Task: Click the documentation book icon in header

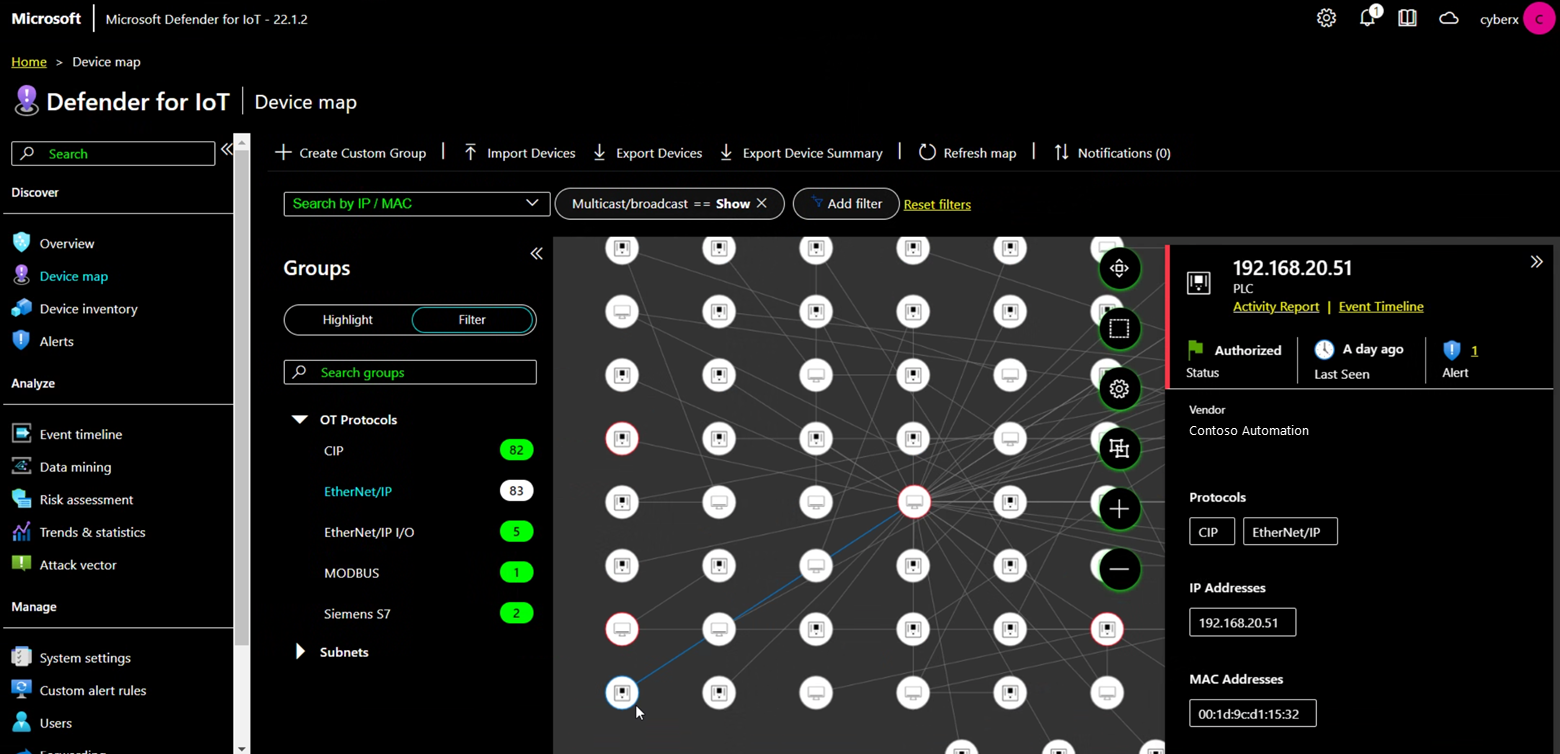Action: 1407,18
